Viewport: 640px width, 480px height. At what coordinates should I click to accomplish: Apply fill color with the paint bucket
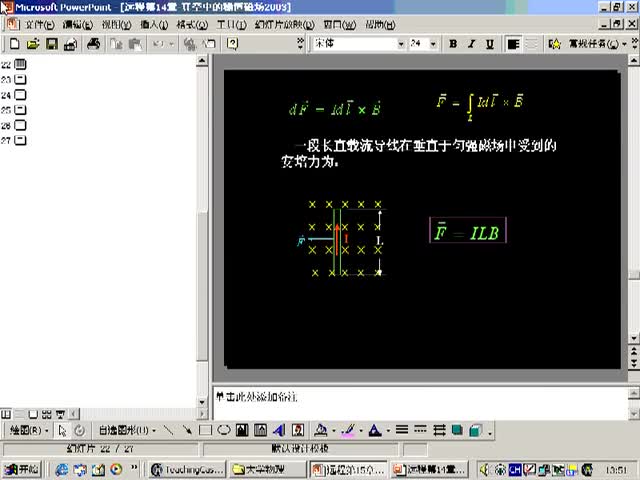click(x=321, y=430)
